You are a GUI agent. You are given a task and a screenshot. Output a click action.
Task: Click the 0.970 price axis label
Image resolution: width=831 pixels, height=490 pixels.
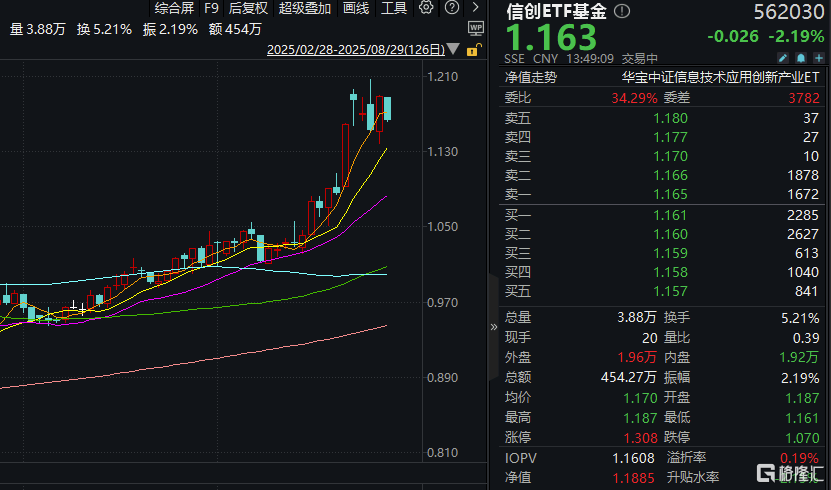coord(443,302)
